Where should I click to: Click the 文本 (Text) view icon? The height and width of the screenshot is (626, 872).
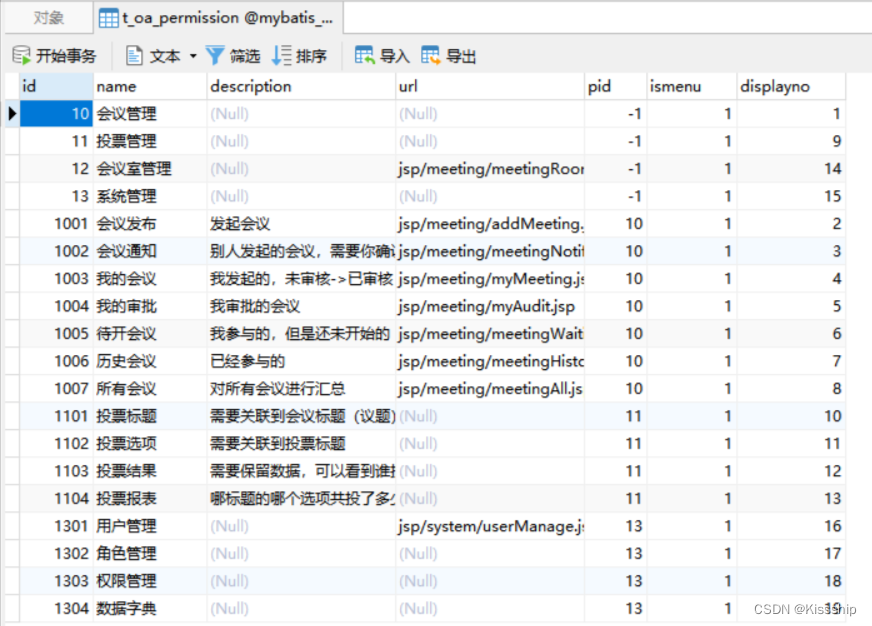(x=161, y=55)
